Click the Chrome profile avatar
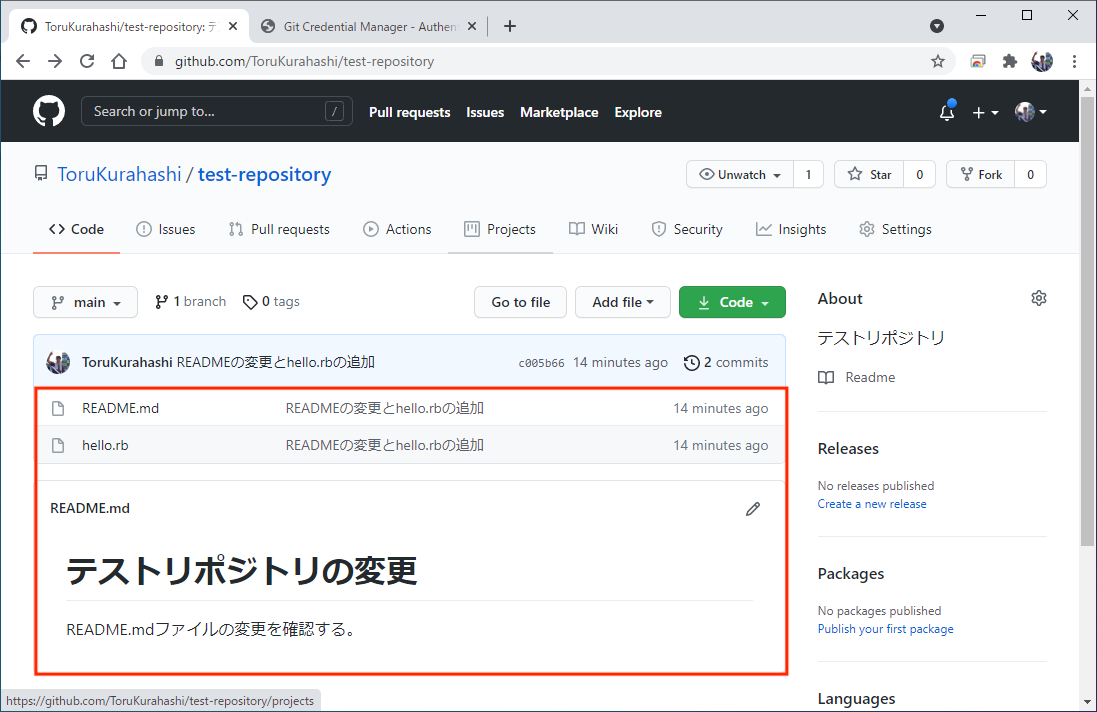 coord(1042,62)
